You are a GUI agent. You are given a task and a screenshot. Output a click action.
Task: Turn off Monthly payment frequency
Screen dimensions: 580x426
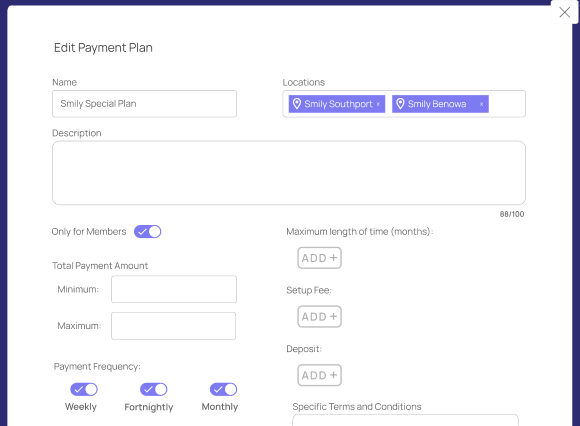click(223, 389)
